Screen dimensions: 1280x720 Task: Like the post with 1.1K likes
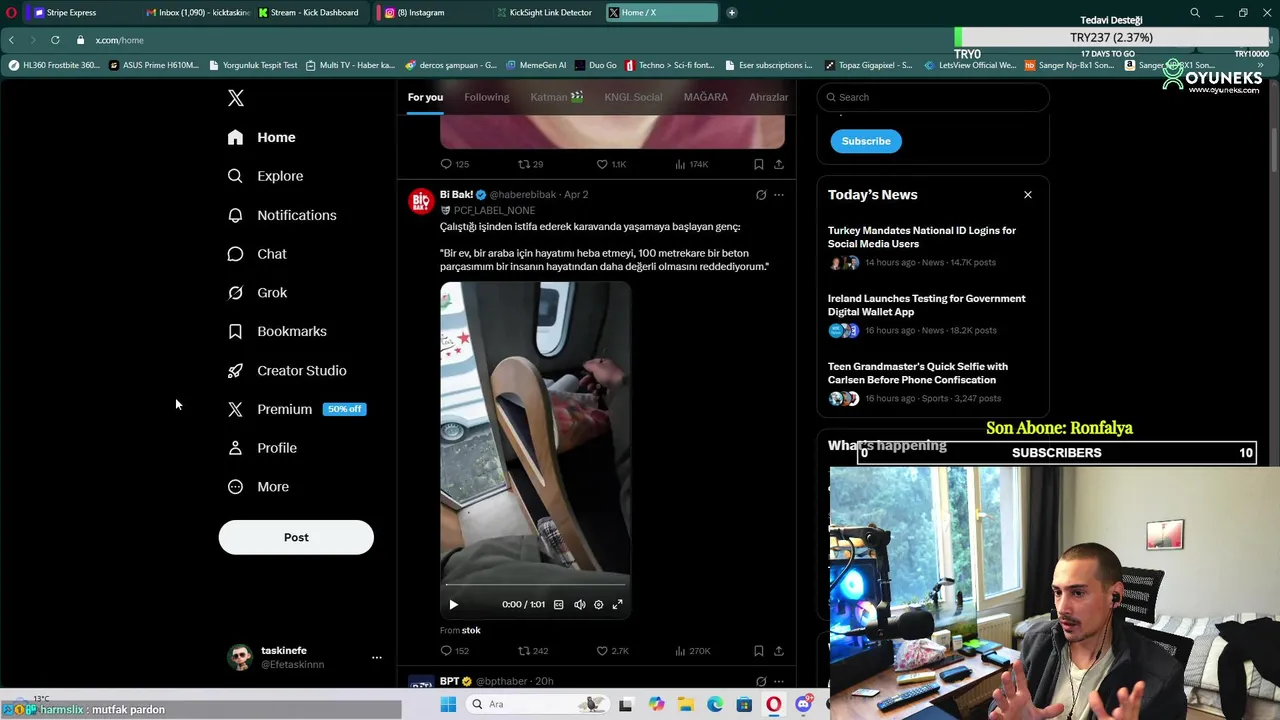[x=611, y=164]
